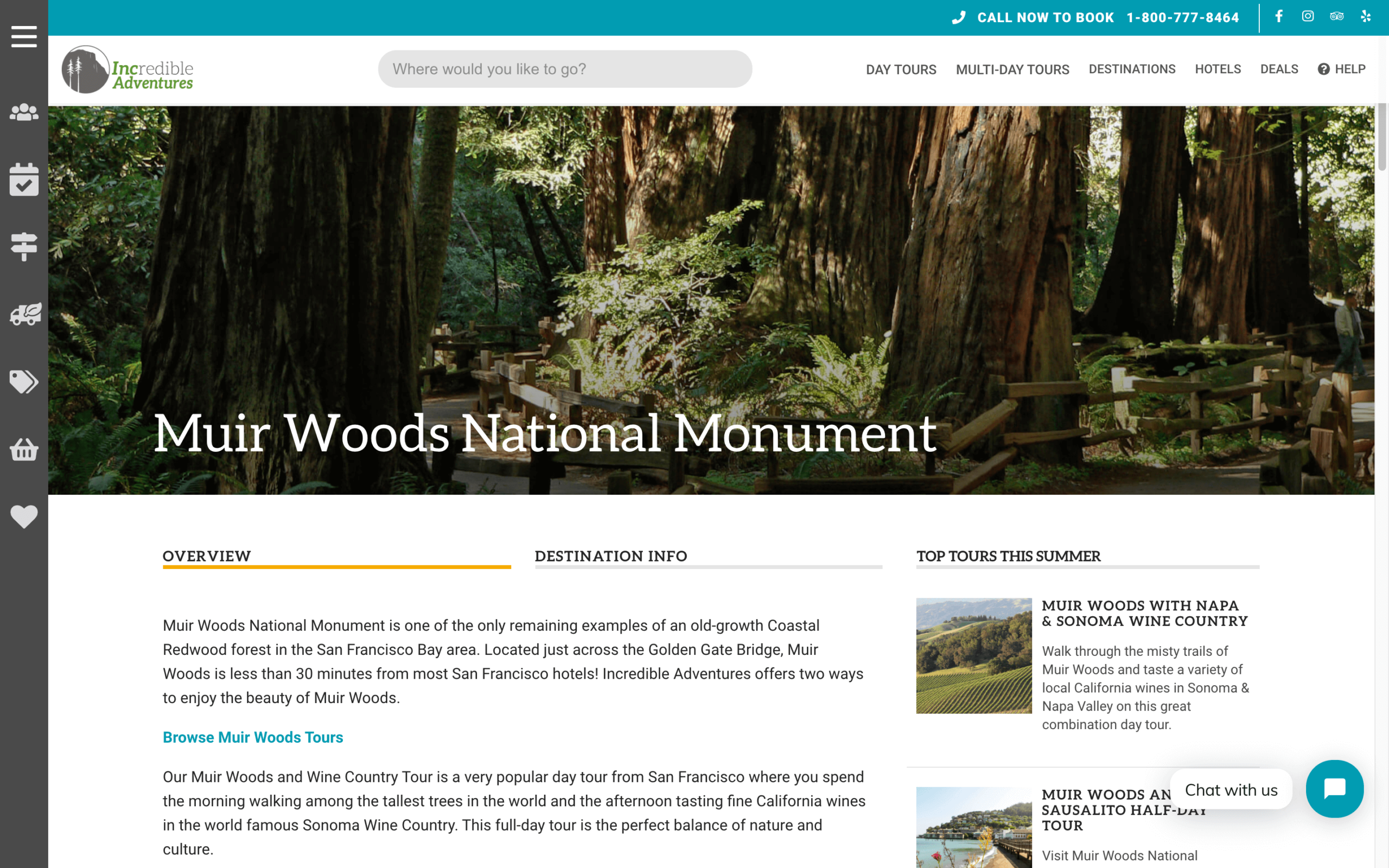1389x868 pixels.
Task: Open the Instagram icon in top bar
Action: click(1308, 17)
